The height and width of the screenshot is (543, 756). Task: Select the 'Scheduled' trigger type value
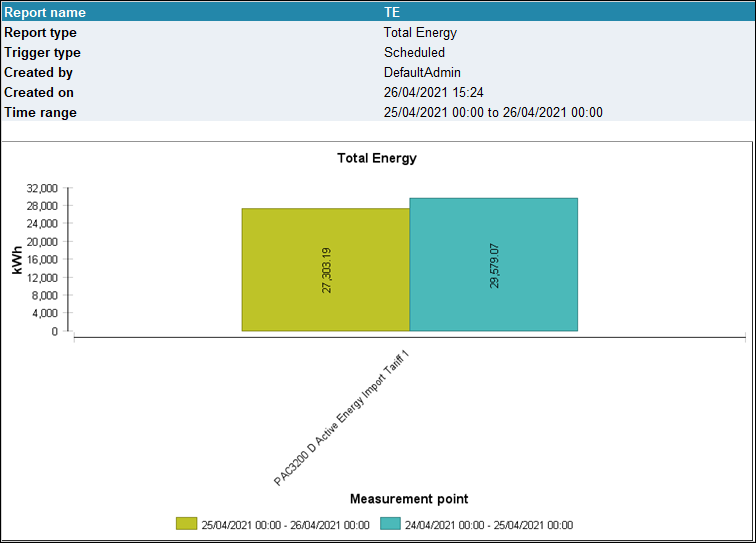[414, 52]
